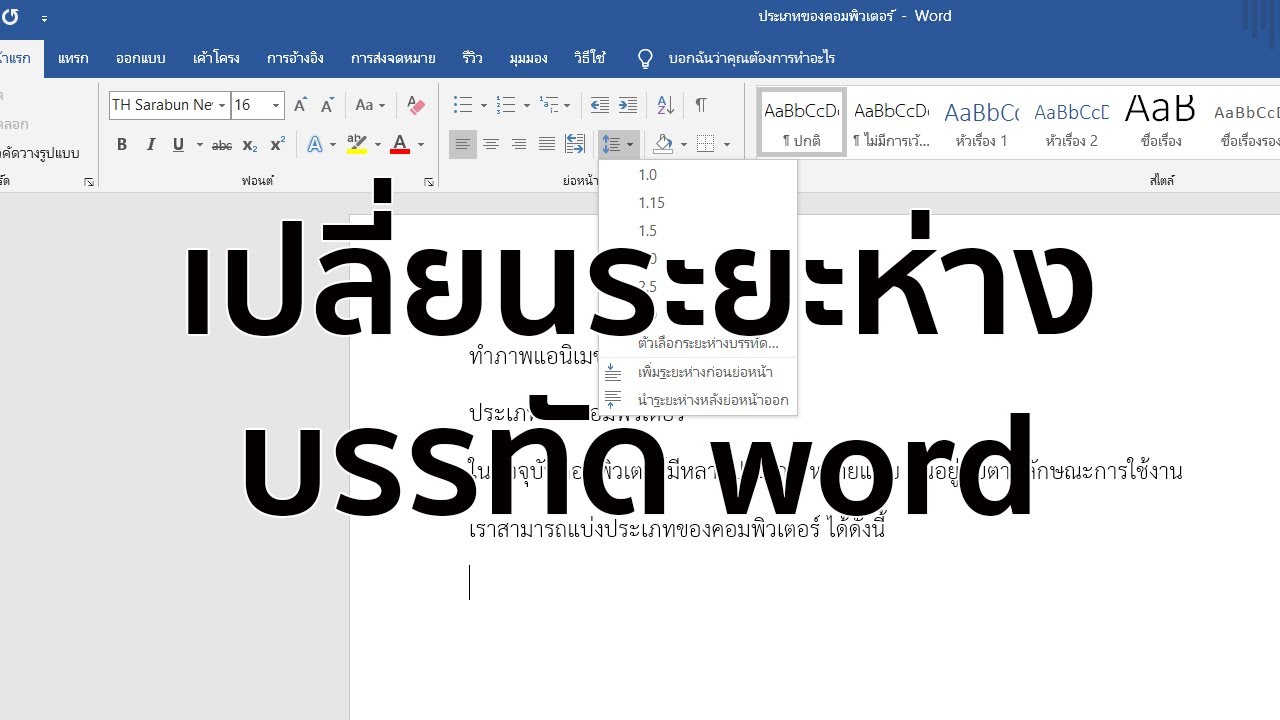1280x720 pixels.
Task: Select line spacing 1.5
Action: [x=698, y=231]
